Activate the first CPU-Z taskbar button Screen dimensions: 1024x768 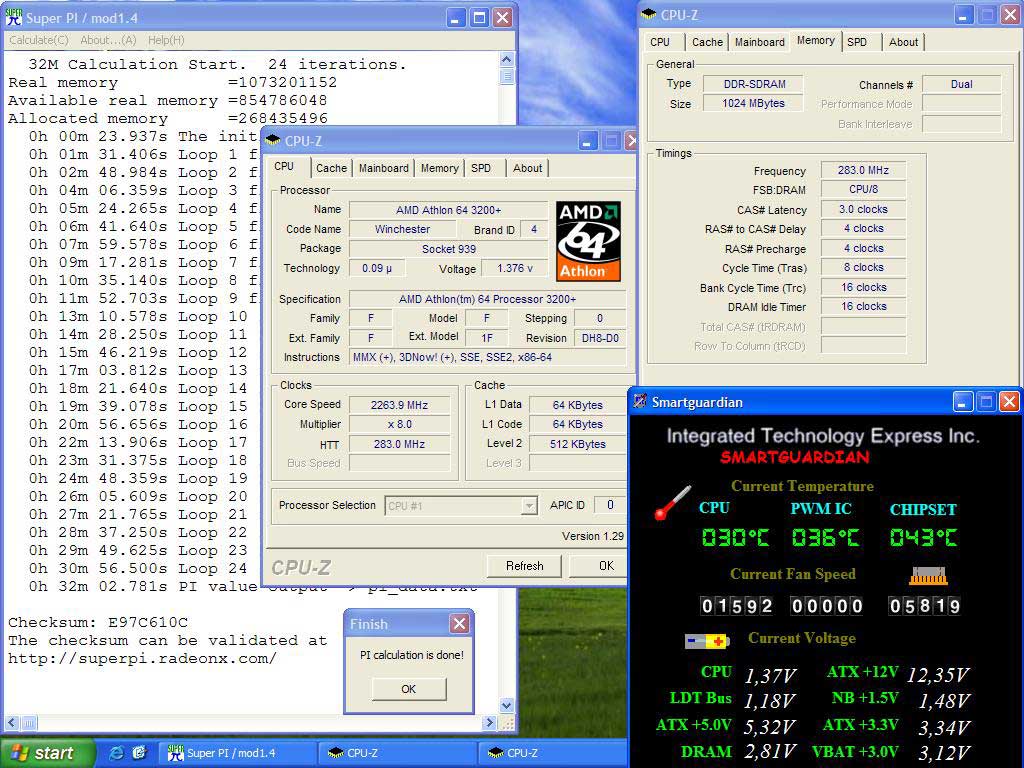coord(398,753)
